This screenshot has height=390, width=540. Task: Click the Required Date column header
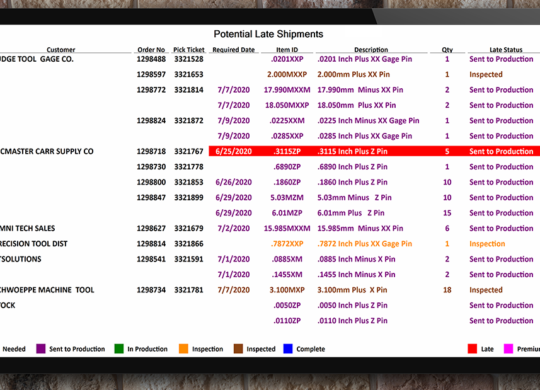click(x=233, y=50)
